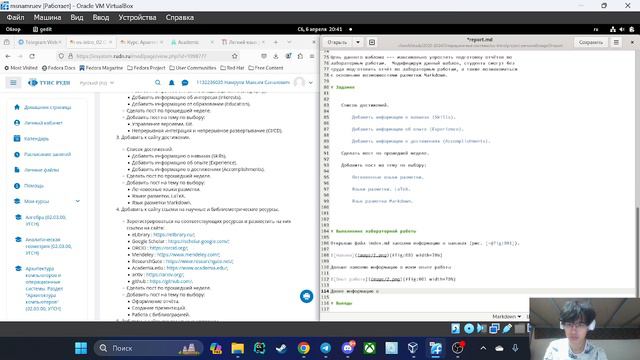
Task: Switch to the Telegram Web tab
Action: click(40, 42)
